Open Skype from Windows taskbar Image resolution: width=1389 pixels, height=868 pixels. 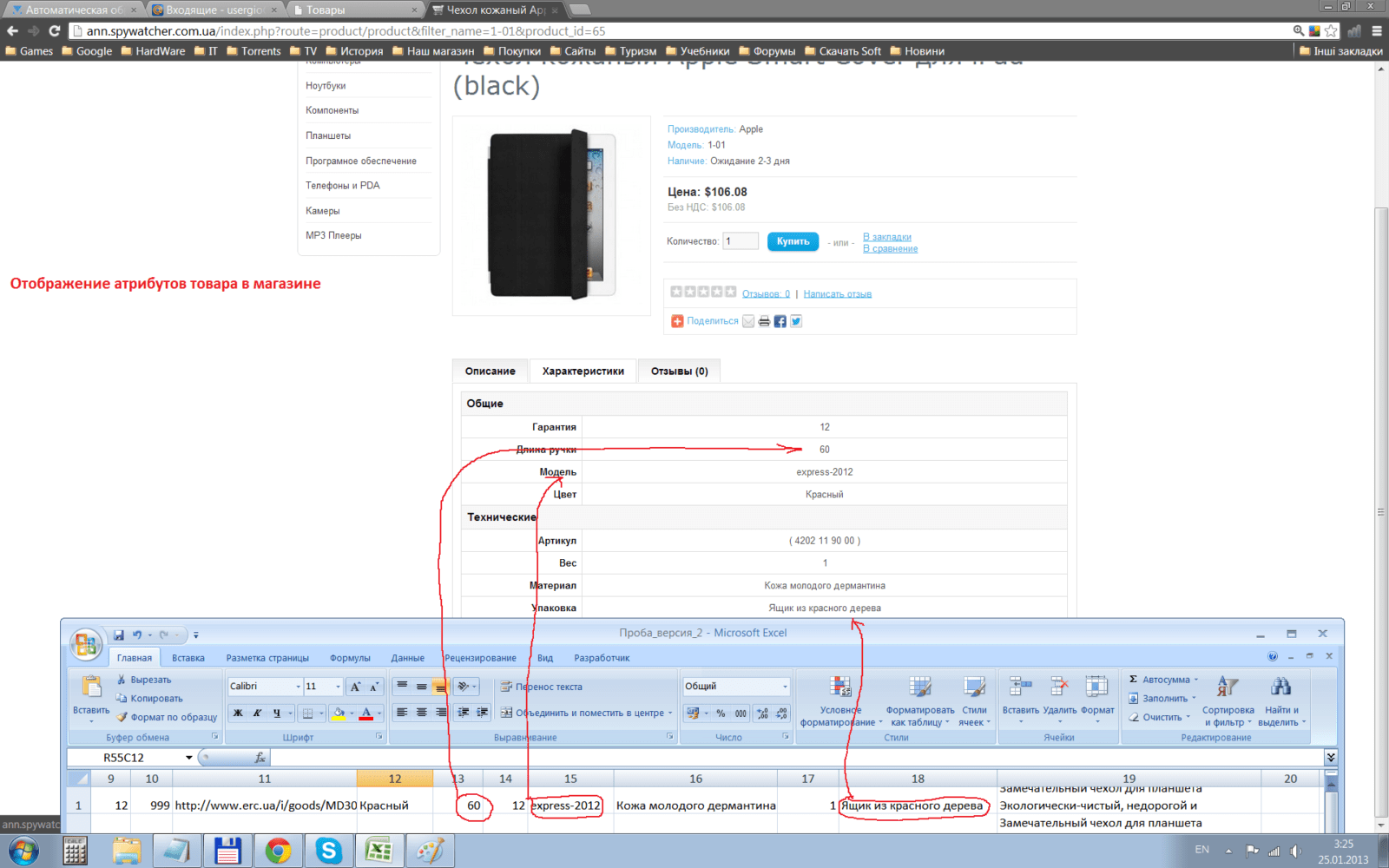click(x=329, y=851)
